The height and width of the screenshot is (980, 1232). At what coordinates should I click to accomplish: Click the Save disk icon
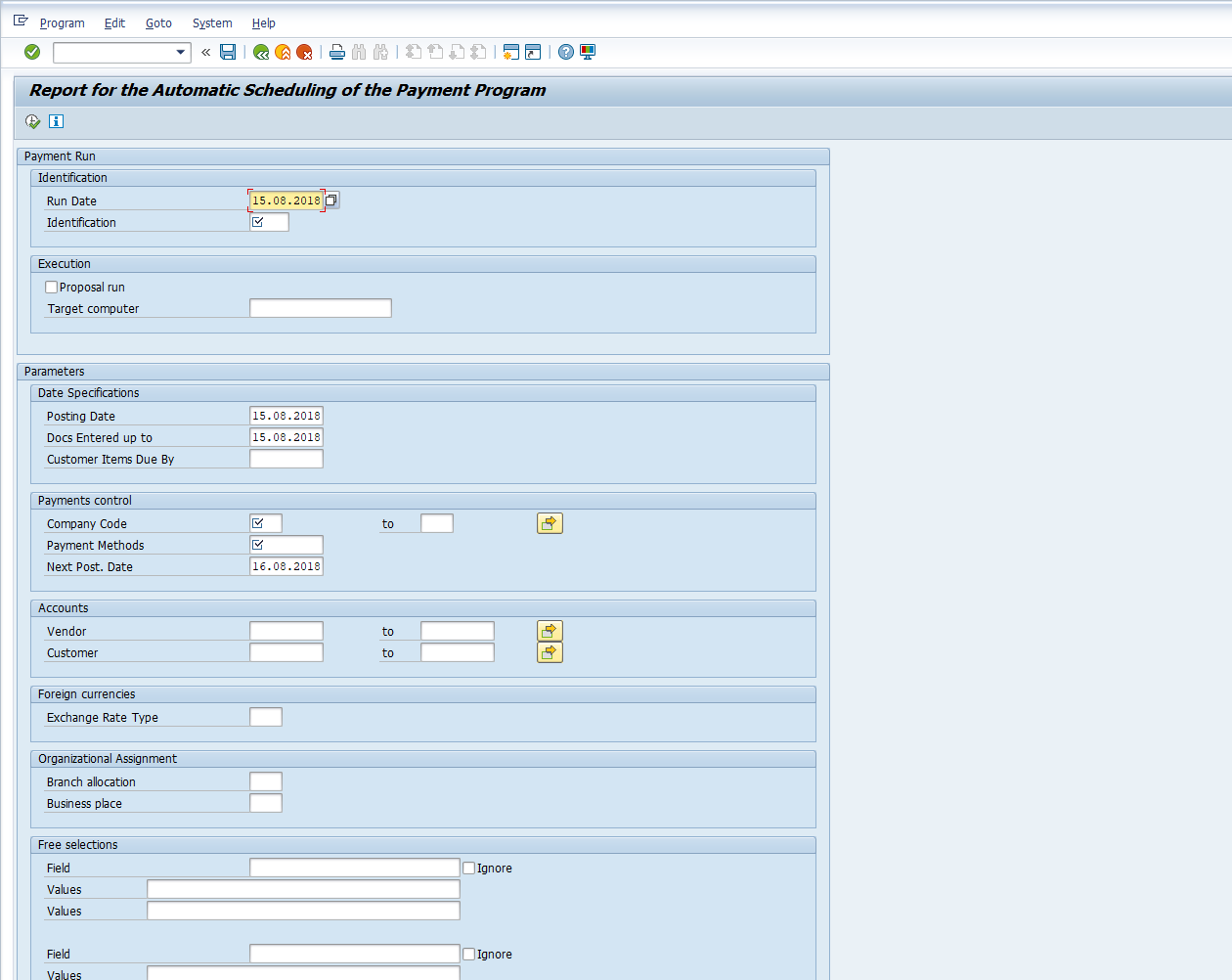point(228,52)
